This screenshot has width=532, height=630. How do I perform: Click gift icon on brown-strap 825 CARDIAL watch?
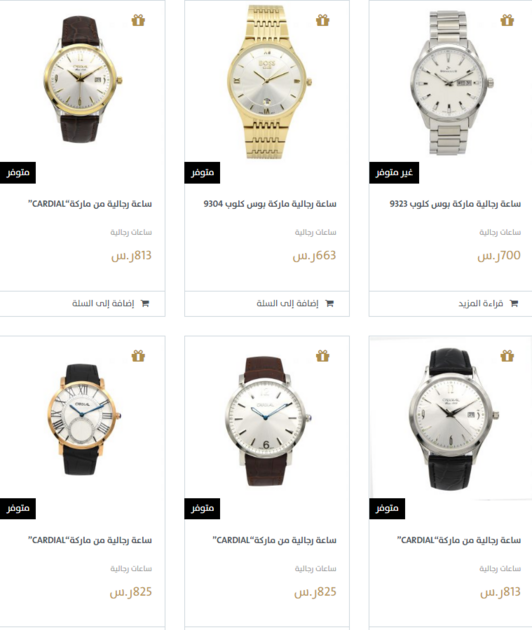point(322,356)
